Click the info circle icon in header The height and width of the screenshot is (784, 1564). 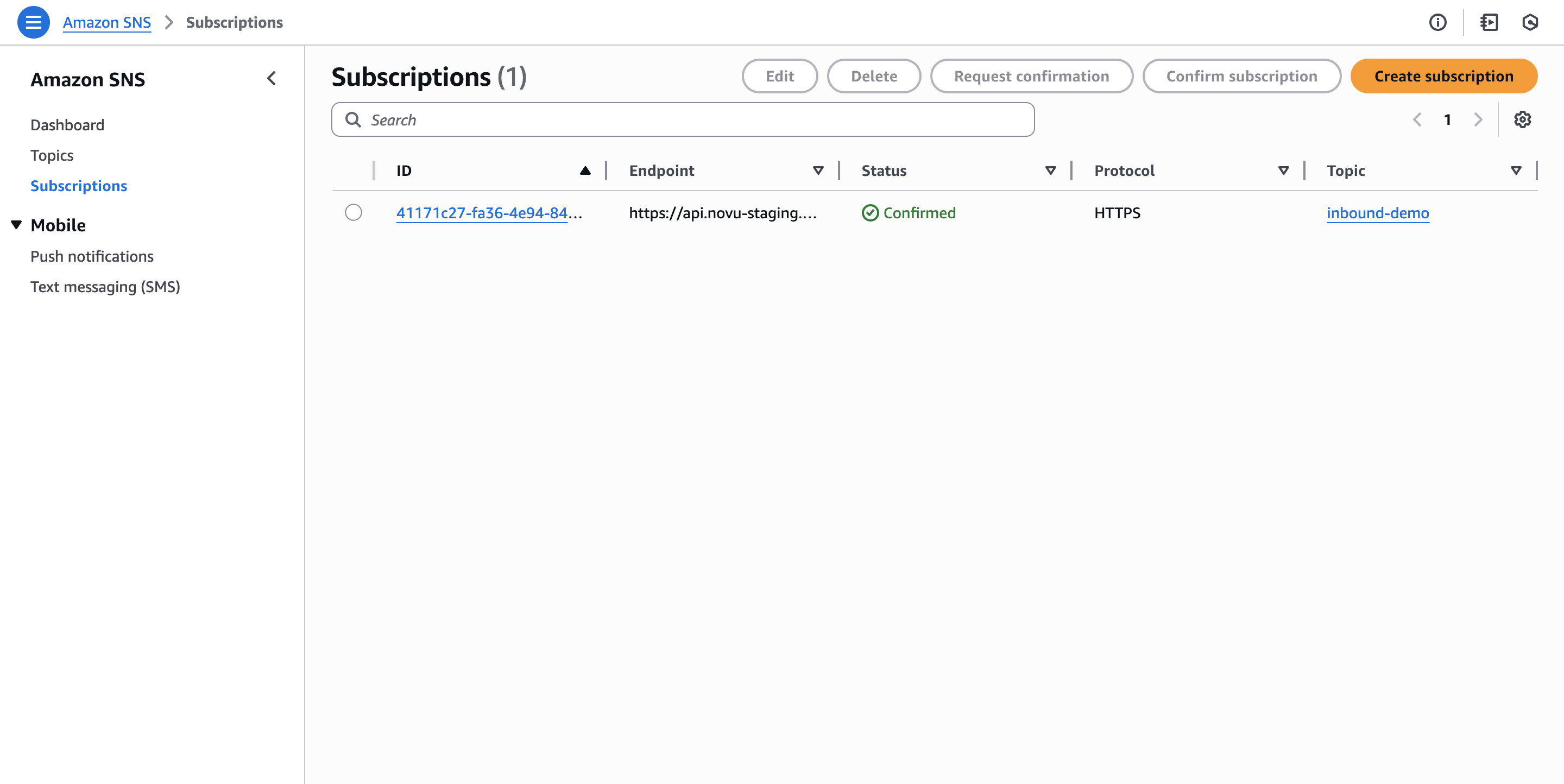[x=1437, y=22]
